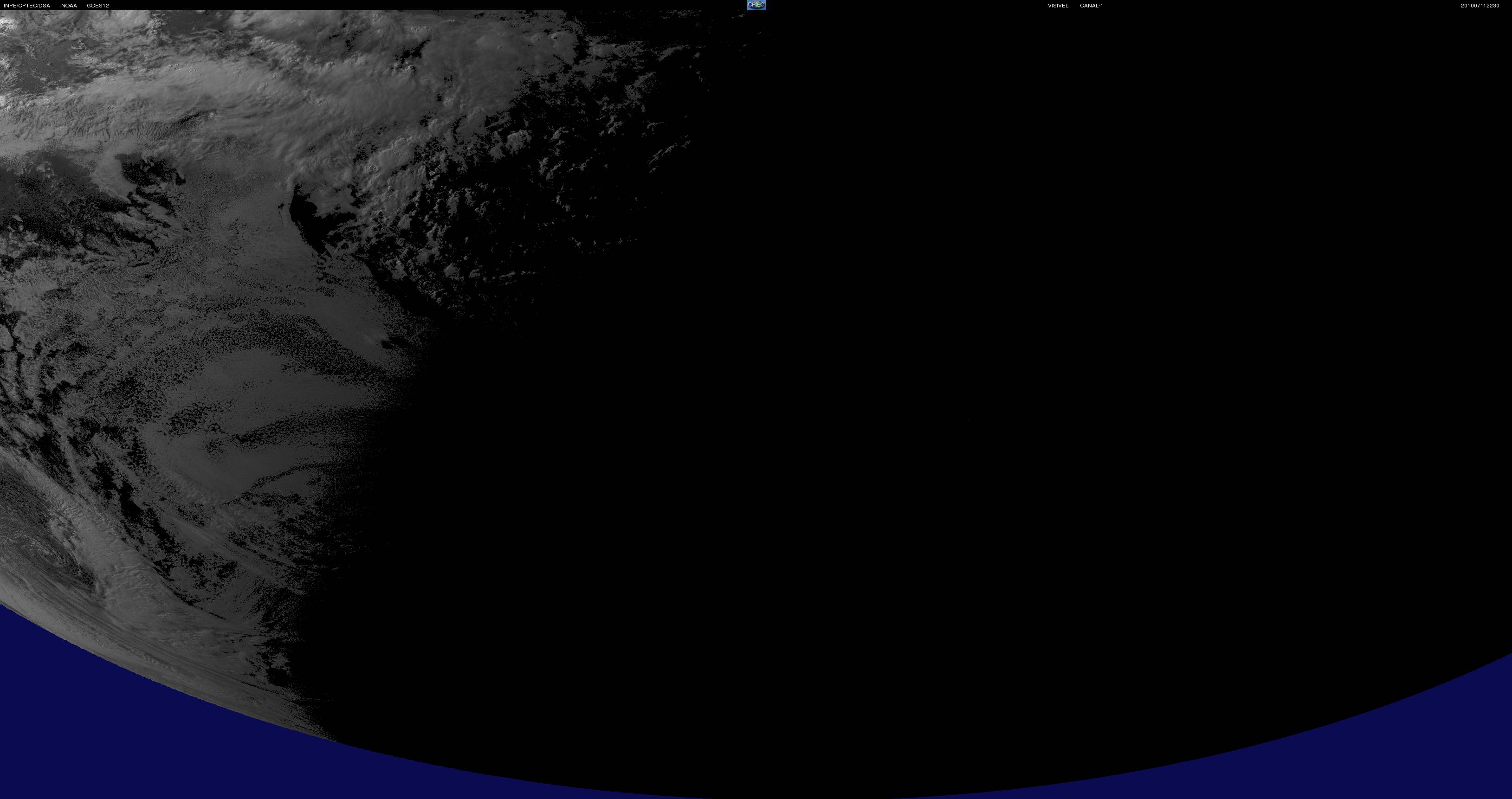Screen dimensions: 1512x799
Task: Click the INPE/CPTEC/DSA label
Action: click(27, 6)
